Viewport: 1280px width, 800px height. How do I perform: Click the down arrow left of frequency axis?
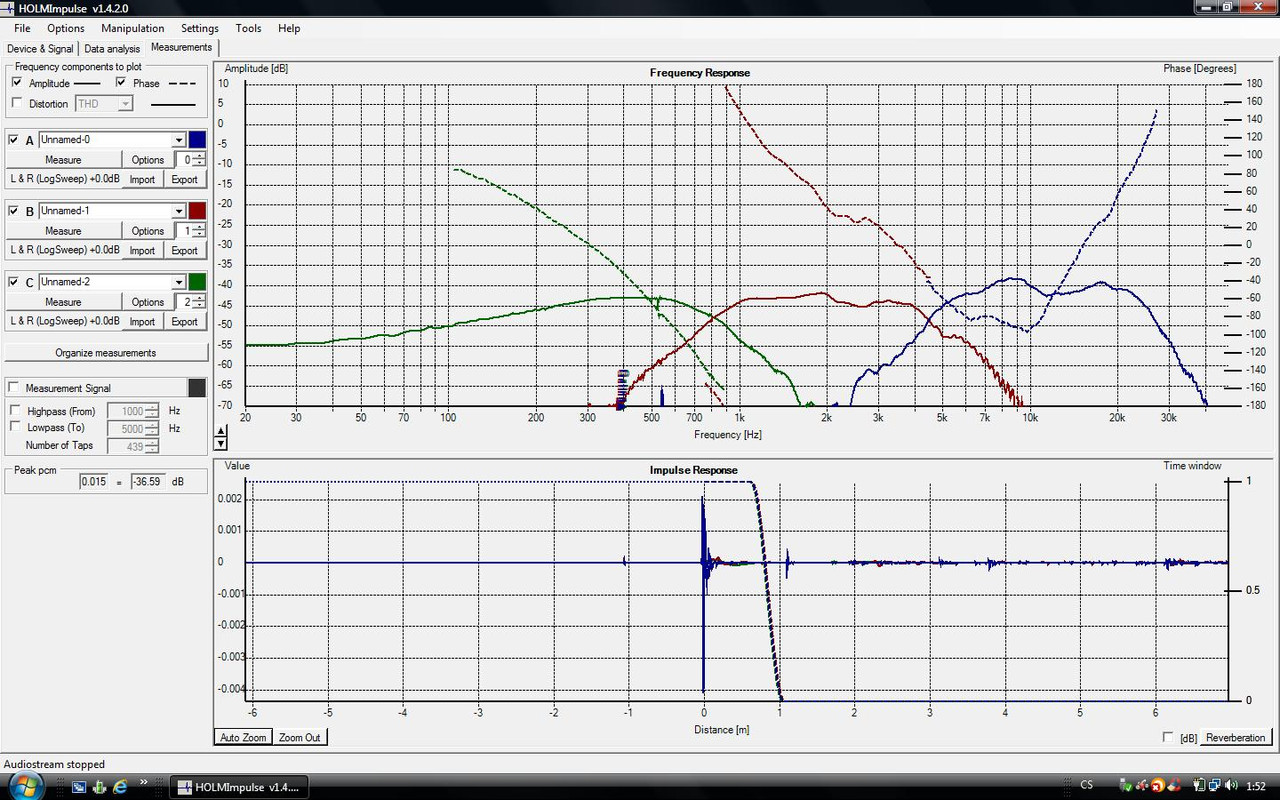pyautogui.click(x=221, y=442)
